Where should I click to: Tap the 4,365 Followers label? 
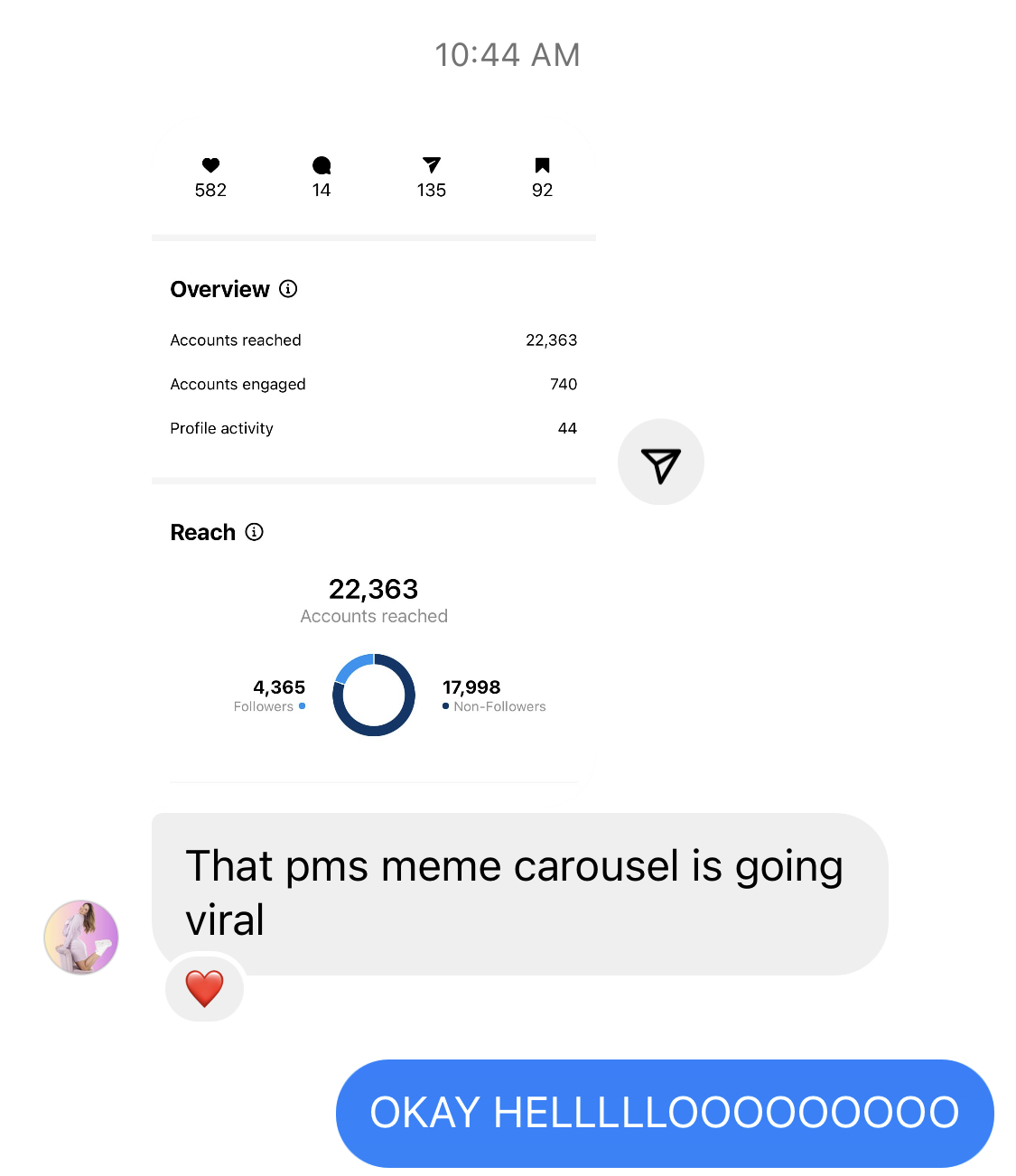(269, 695)
